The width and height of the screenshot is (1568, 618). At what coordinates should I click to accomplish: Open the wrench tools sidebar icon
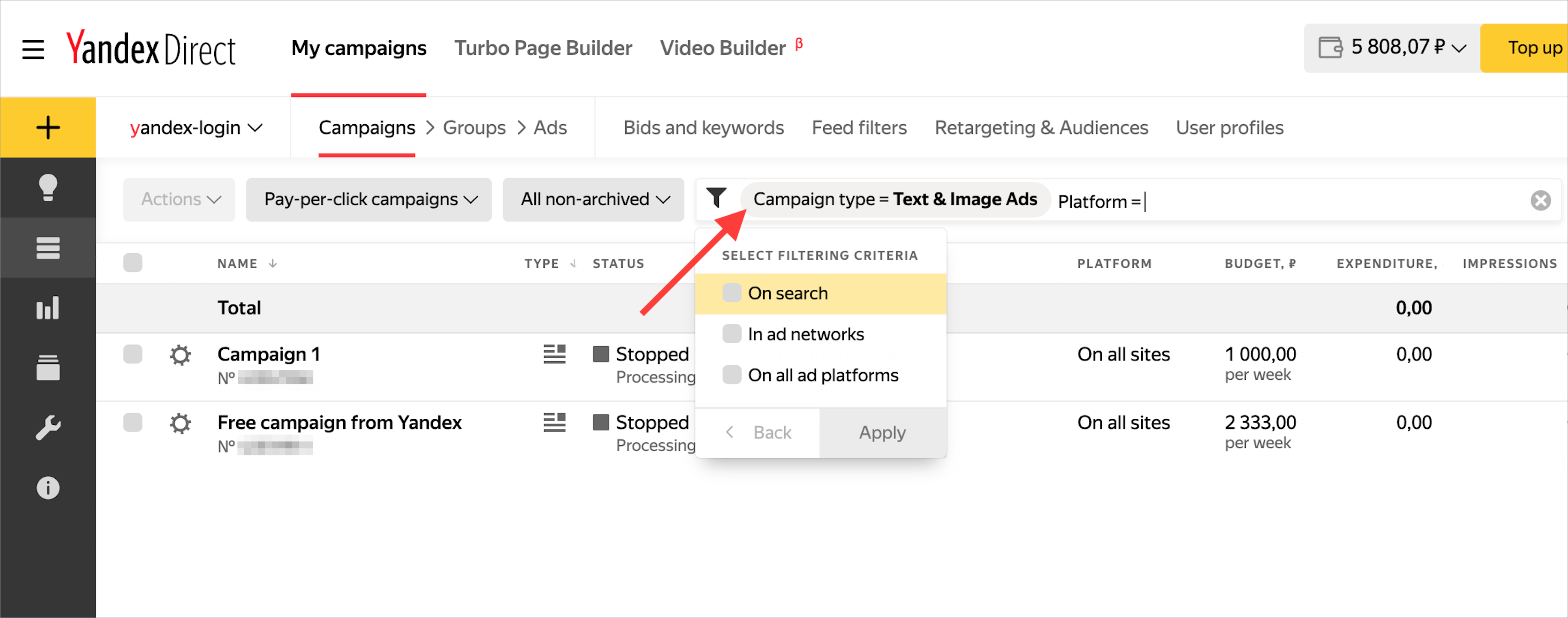click(x=48, y=427)
